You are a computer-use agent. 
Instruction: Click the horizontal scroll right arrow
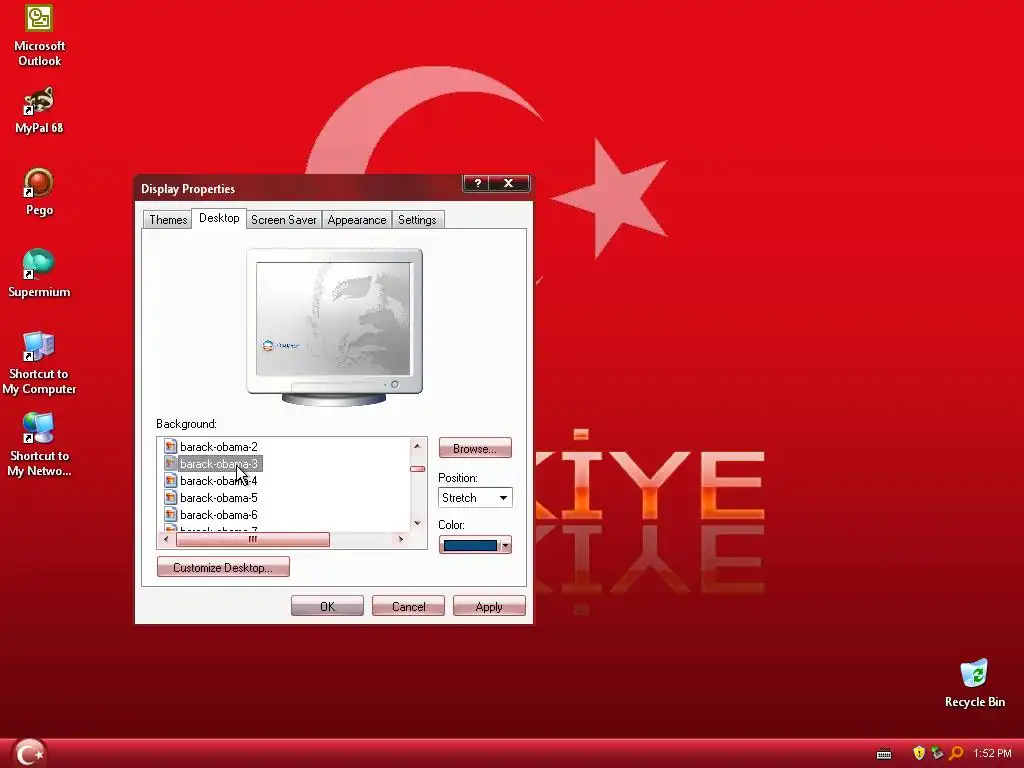[x=401, y=539]
